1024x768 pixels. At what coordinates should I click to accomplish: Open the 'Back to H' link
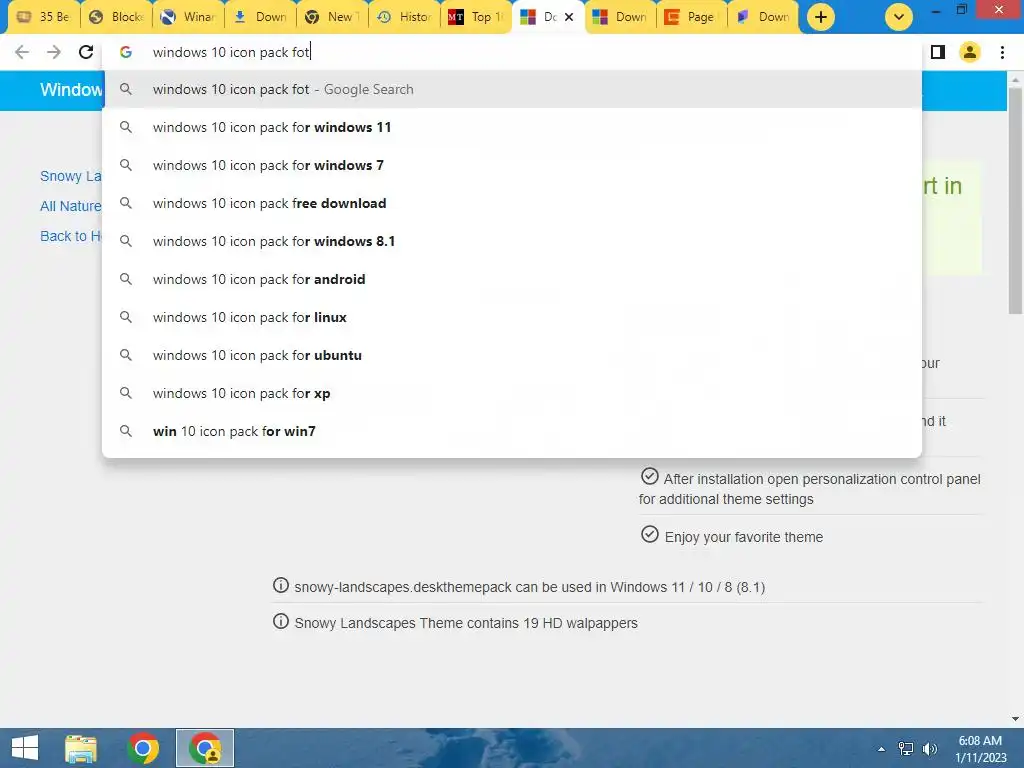pyautogui.click(x=71, y=236)
